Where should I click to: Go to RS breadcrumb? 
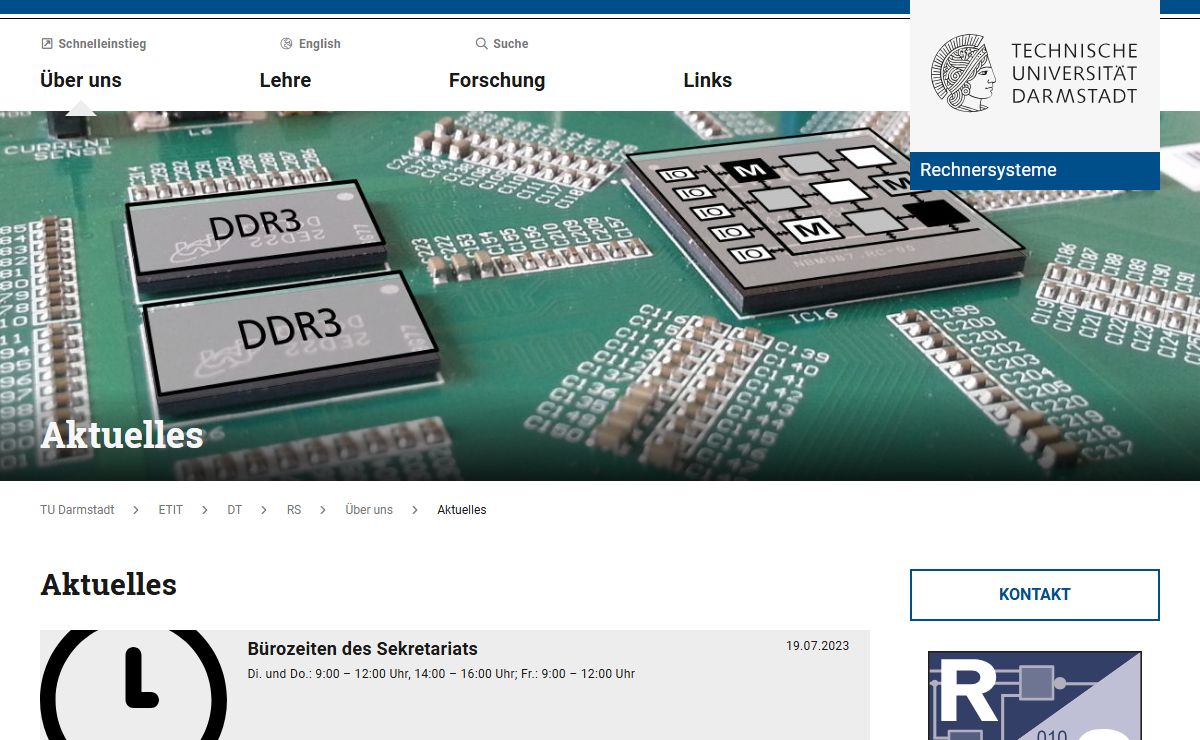coord(294,510)
